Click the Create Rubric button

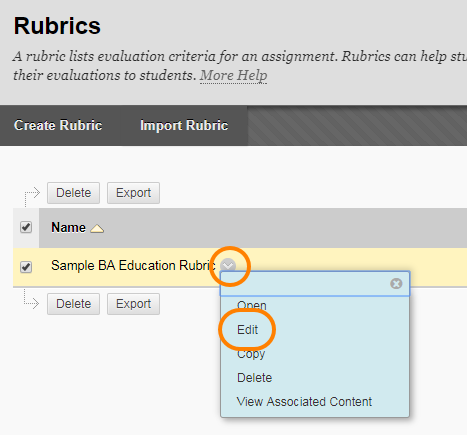point(58,125)
